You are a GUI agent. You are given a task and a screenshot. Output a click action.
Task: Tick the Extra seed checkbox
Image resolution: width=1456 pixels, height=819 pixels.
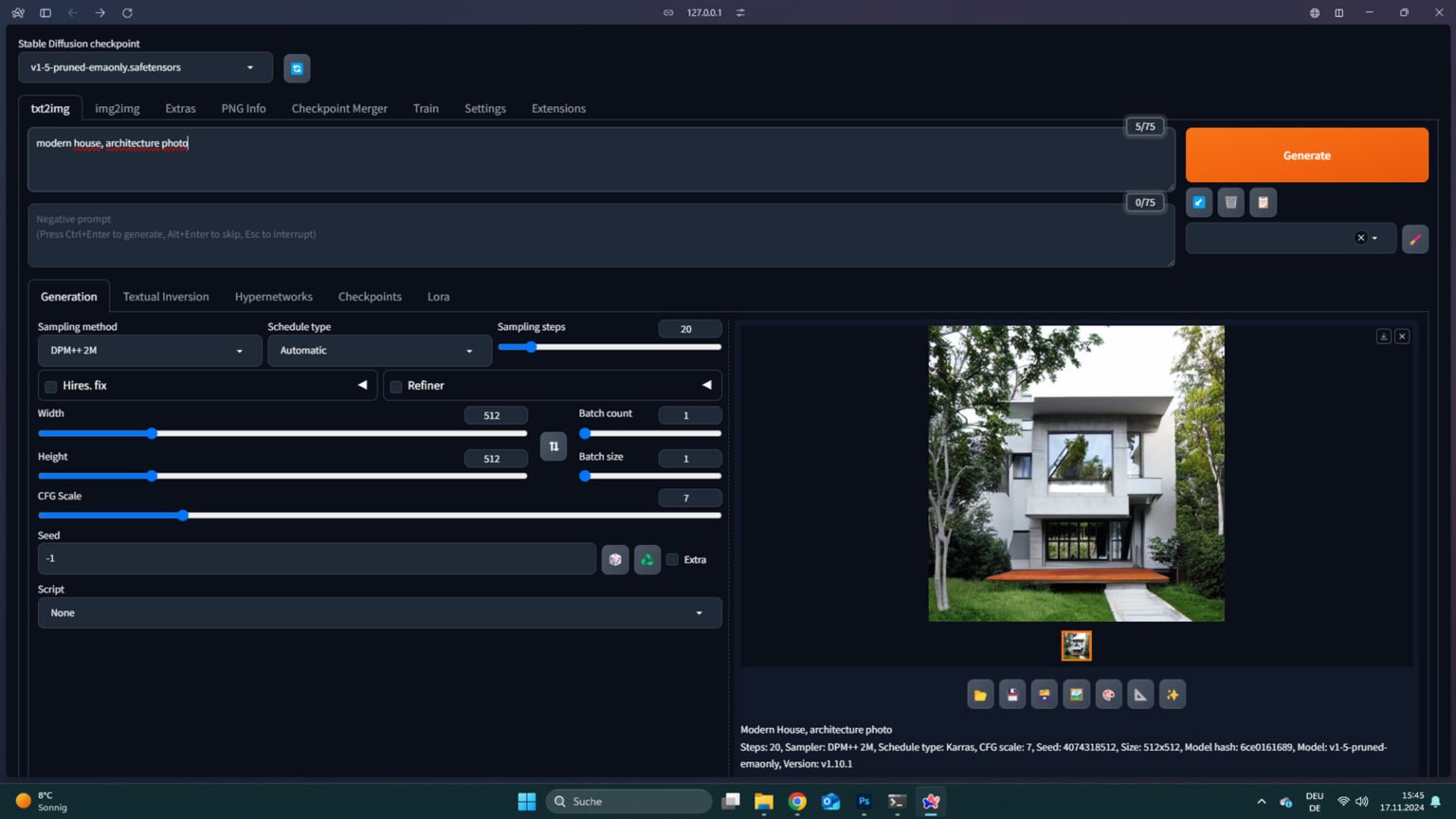672,559
